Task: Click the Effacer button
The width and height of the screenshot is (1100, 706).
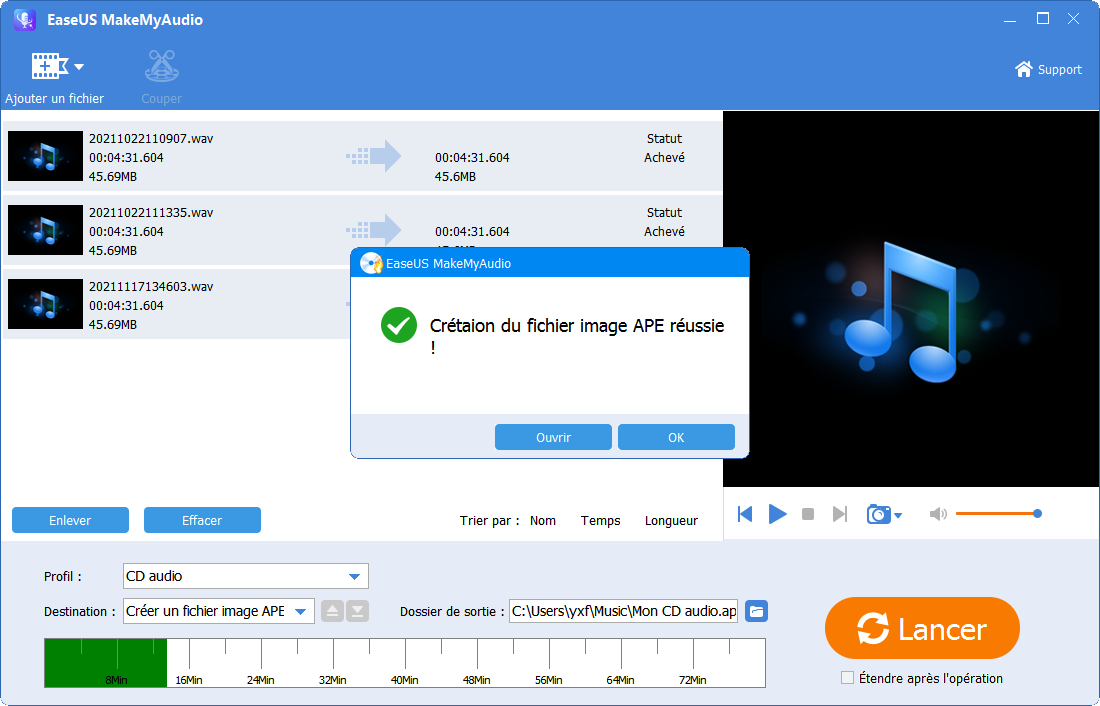Action: click(202, 520)
